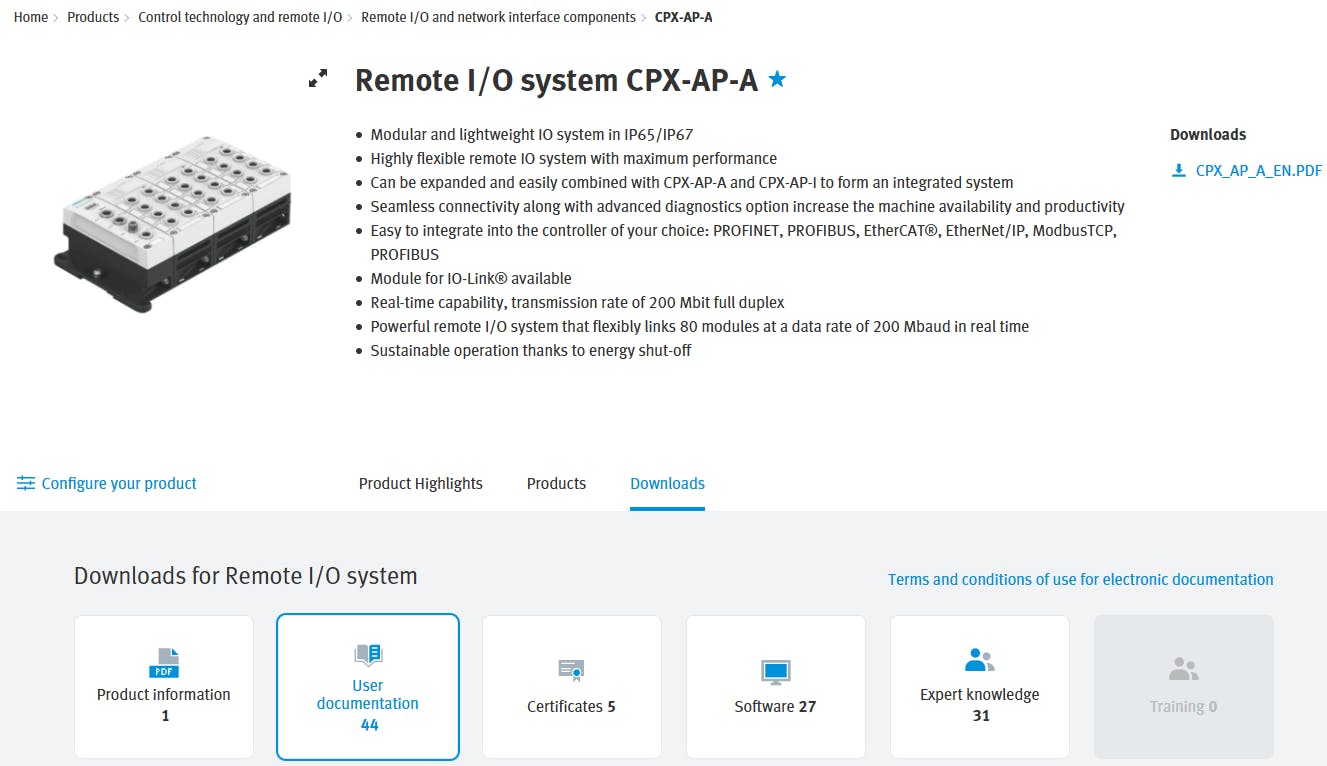Click the download arrow icon beside CPX_AP_A_EN.PDF

1179,171
